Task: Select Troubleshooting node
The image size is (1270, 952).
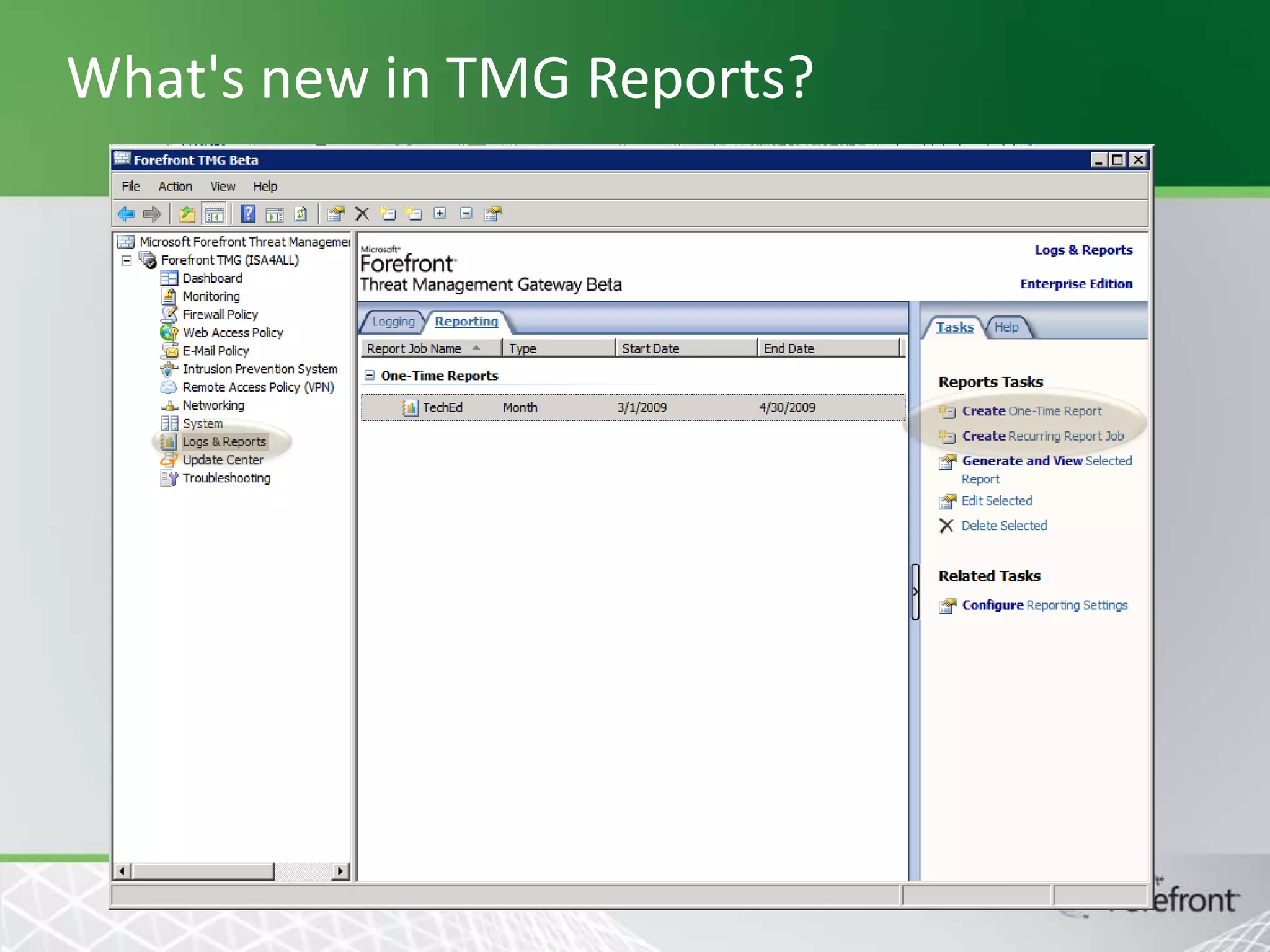Action: (226, 478)
